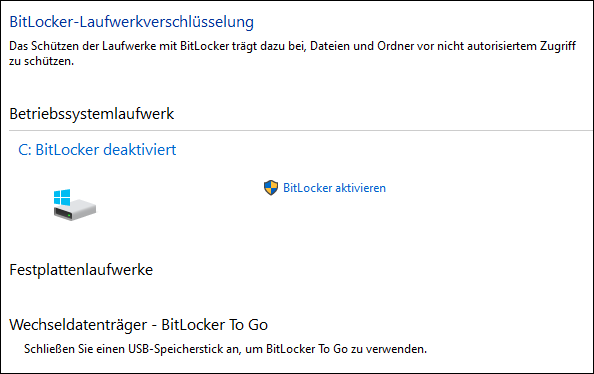Click the description paragraph about protecting drives
The image size is (594, 374).
pyautogui.click(x=292, y=53)
